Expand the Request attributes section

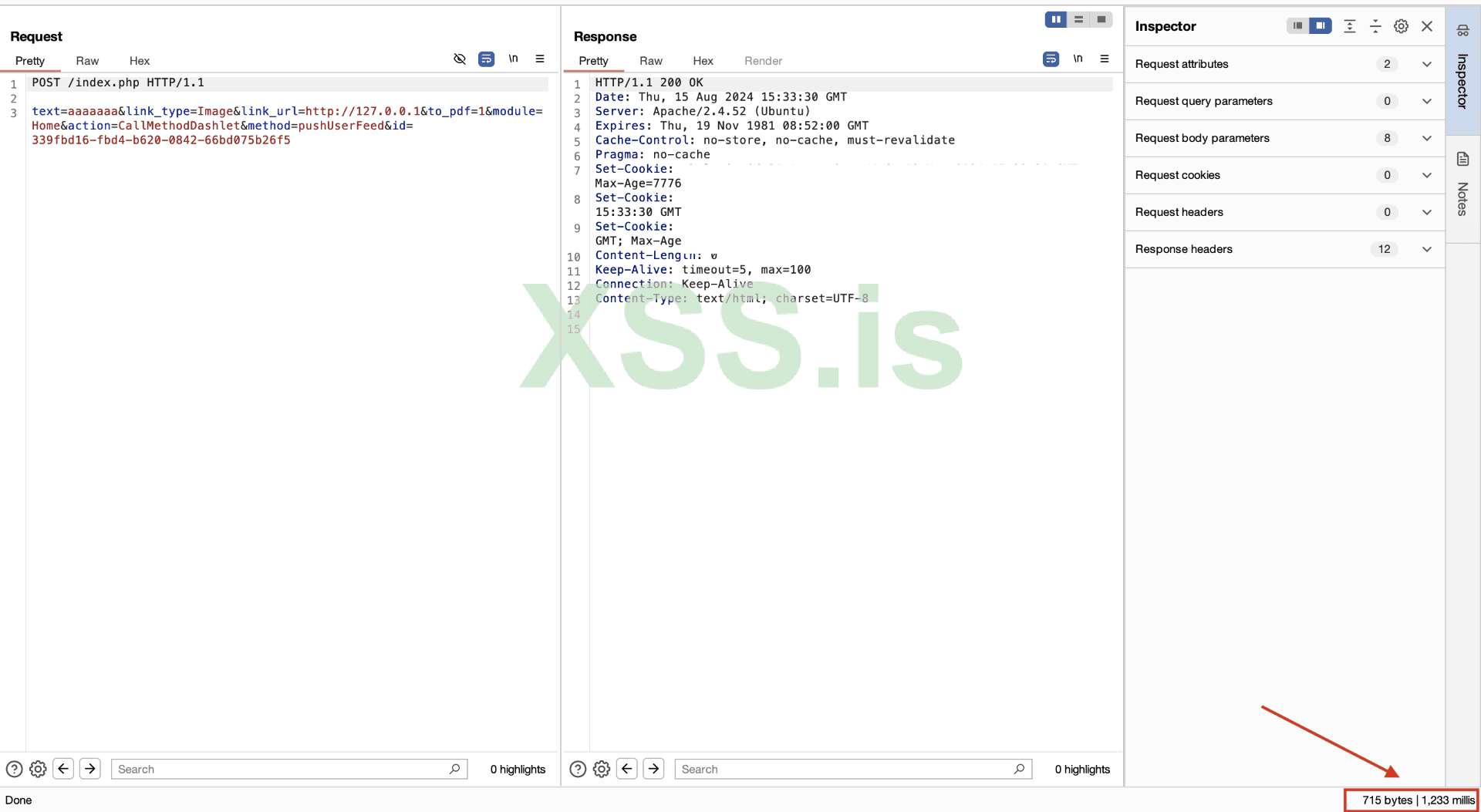1427,64
